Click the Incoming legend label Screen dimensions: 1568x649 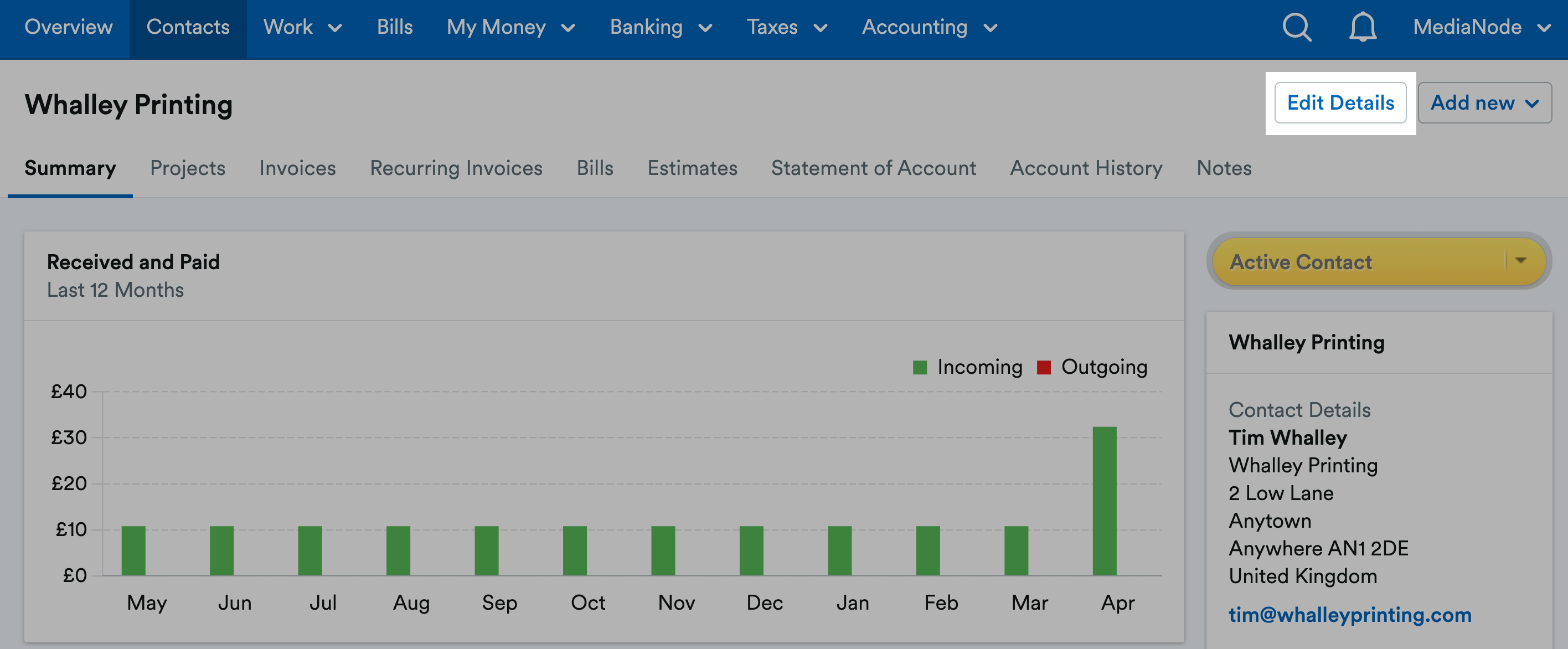(x=980, y=367)
